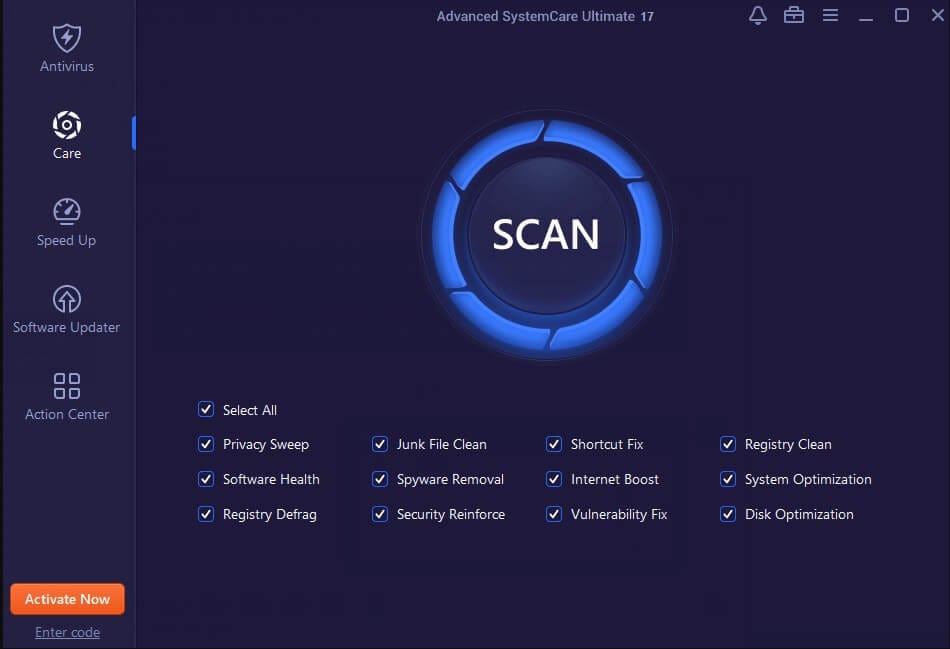Image resolution: width=950 pixels, height=649 pixels.
Task: Toggle the Vulnerability Fix checkbox
Action: point(554,514)
